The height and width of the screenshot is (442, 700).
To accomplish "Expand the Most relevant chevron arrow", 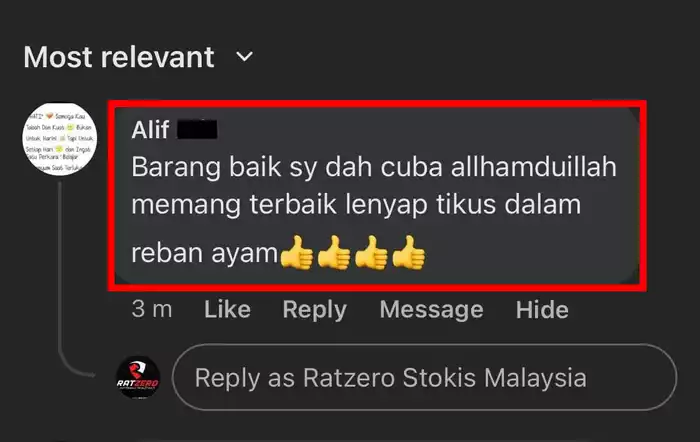I will coord(244,57).
